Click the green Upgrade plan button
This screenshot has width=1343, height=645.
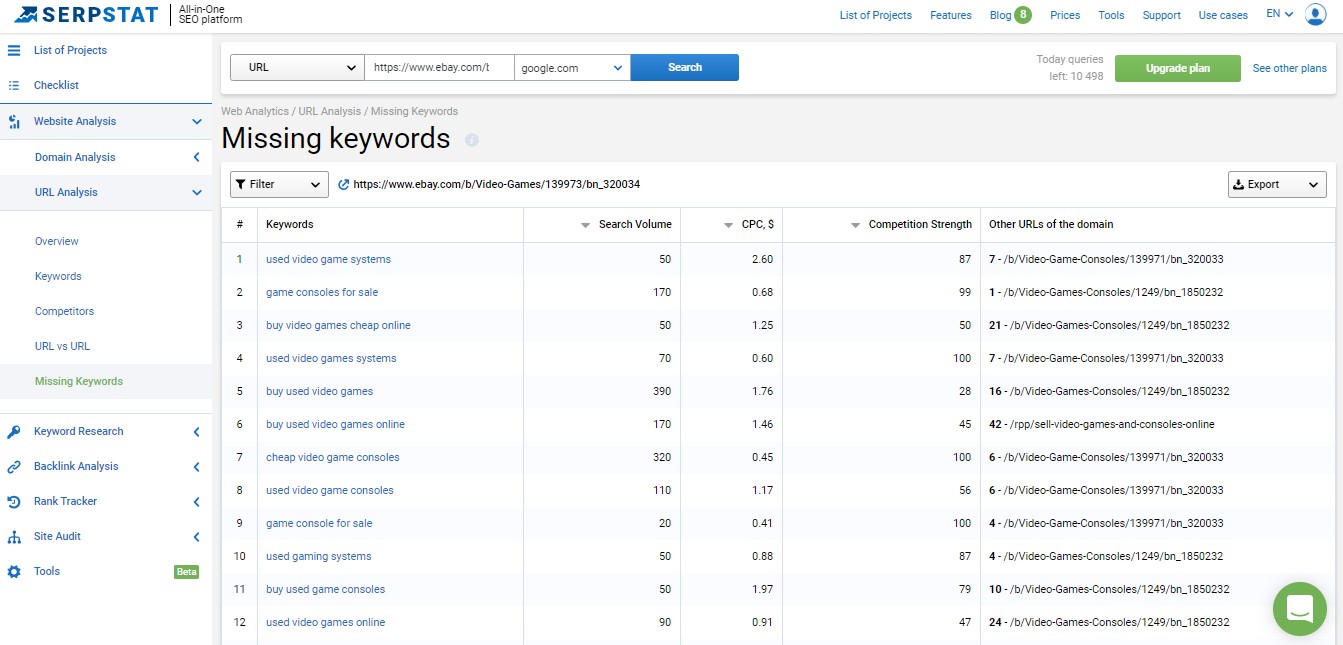1177,69
